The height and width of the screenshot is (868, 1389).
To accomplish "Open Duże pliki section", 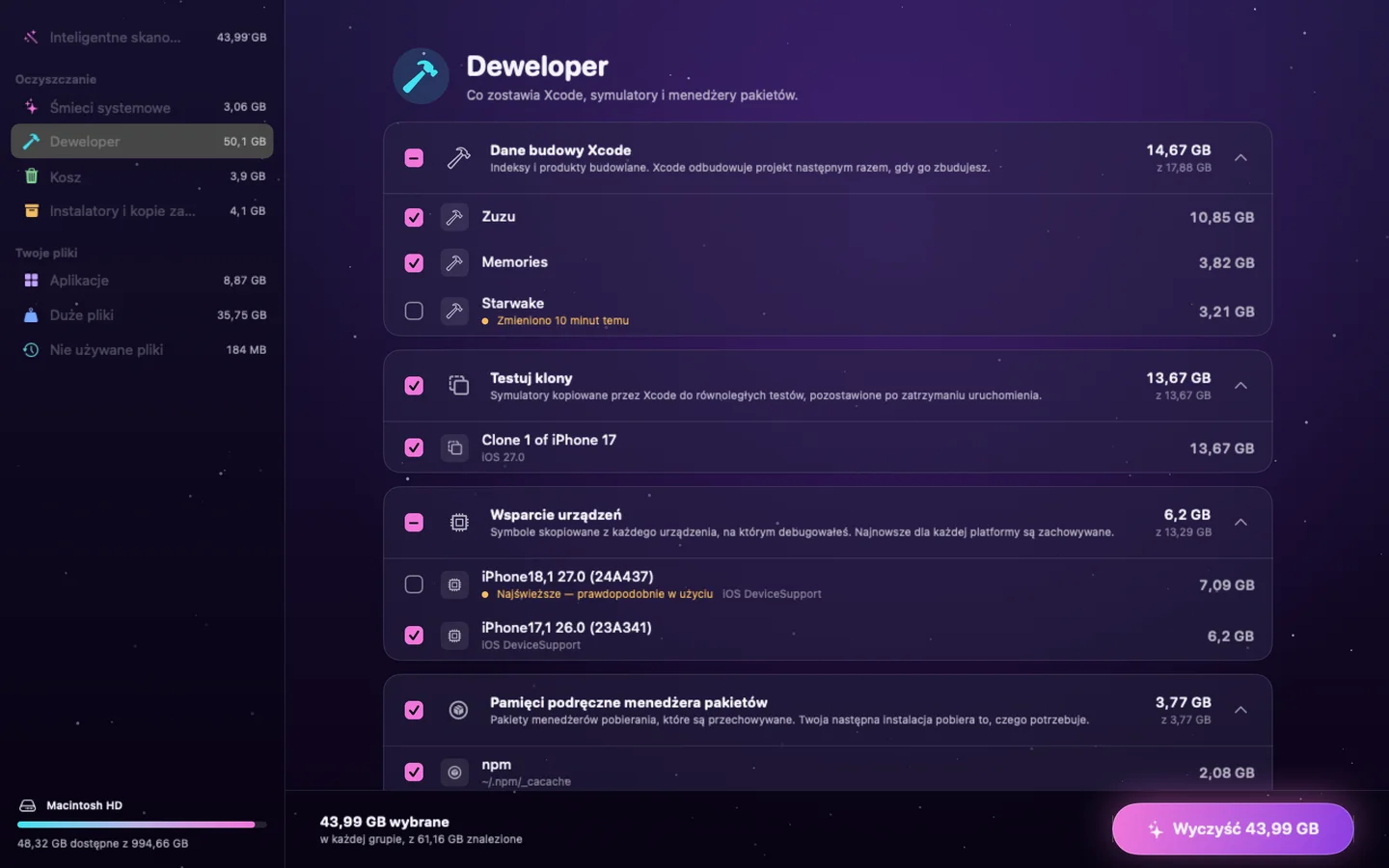I will (142, 315).
